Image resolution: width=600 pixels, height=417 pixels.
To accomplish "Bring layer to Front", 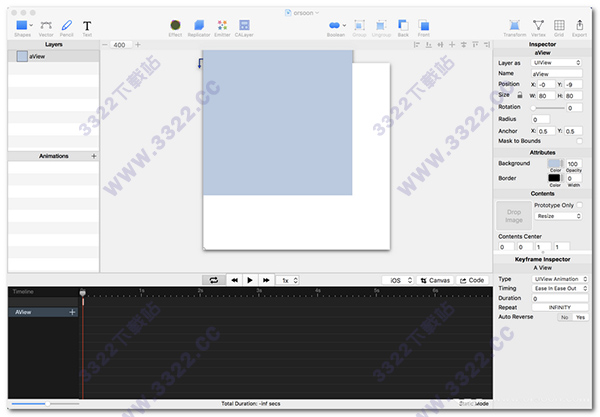I will 424,25.
